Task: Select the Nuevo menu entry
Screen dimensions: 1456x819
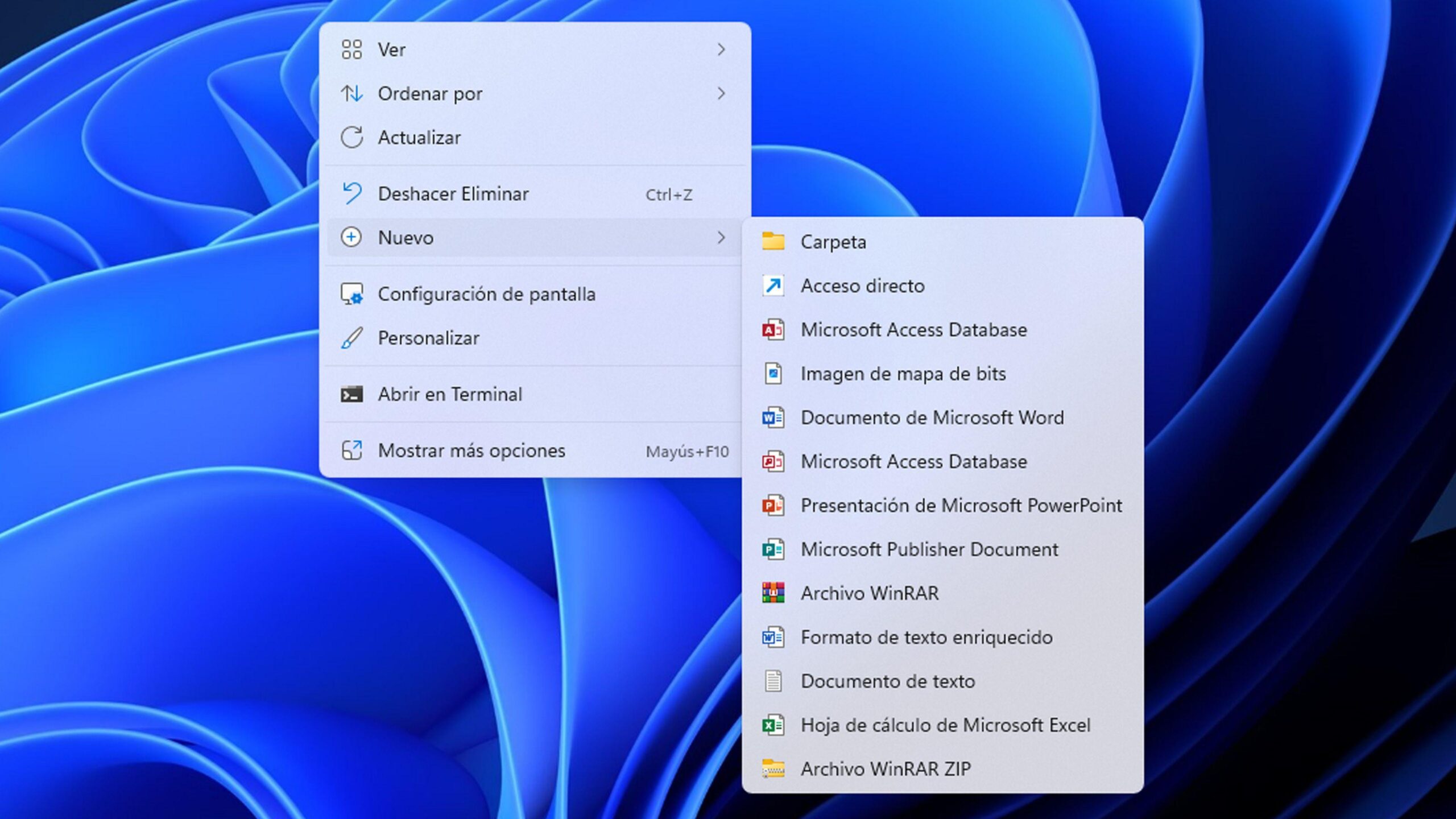Action: 535,237
